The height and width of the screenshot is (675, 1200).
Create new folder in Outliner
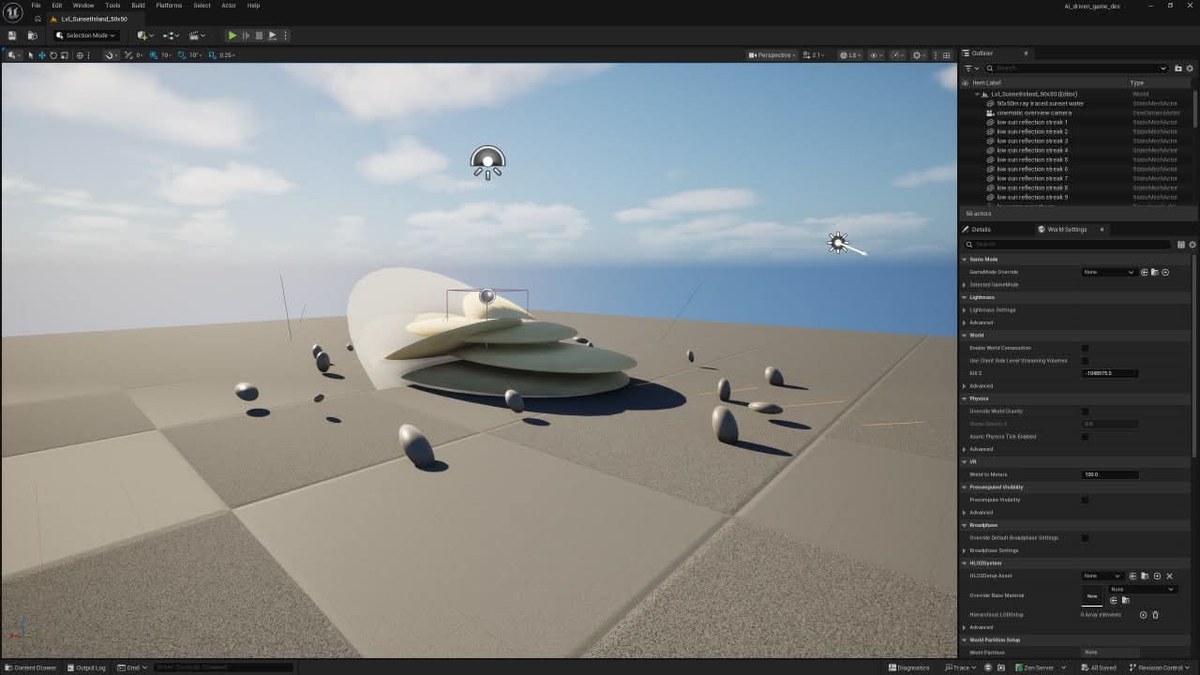click(x=1179, y=68)
